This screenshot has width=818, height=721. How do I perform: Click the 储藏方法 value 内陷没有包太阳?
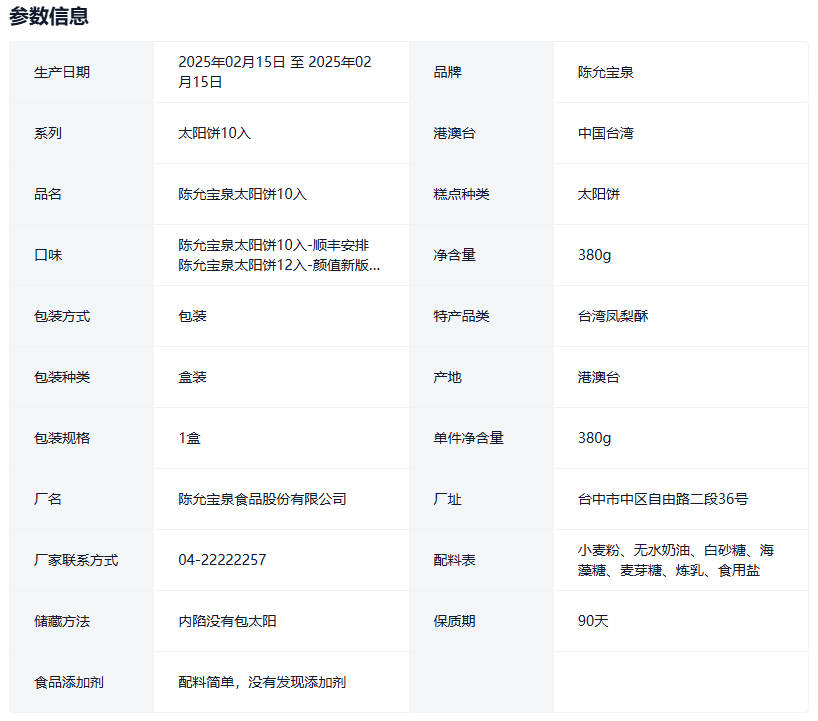pos(227,621)
